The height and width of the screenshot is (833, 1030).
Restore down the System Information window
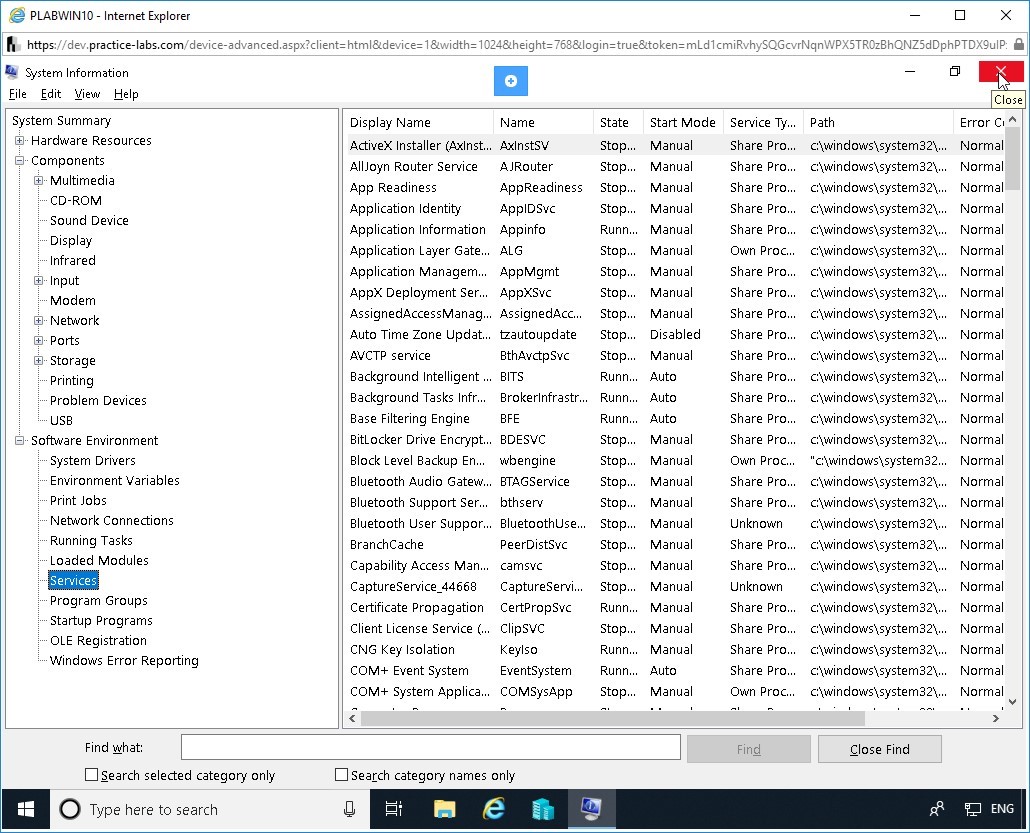[x=955, y=71]
